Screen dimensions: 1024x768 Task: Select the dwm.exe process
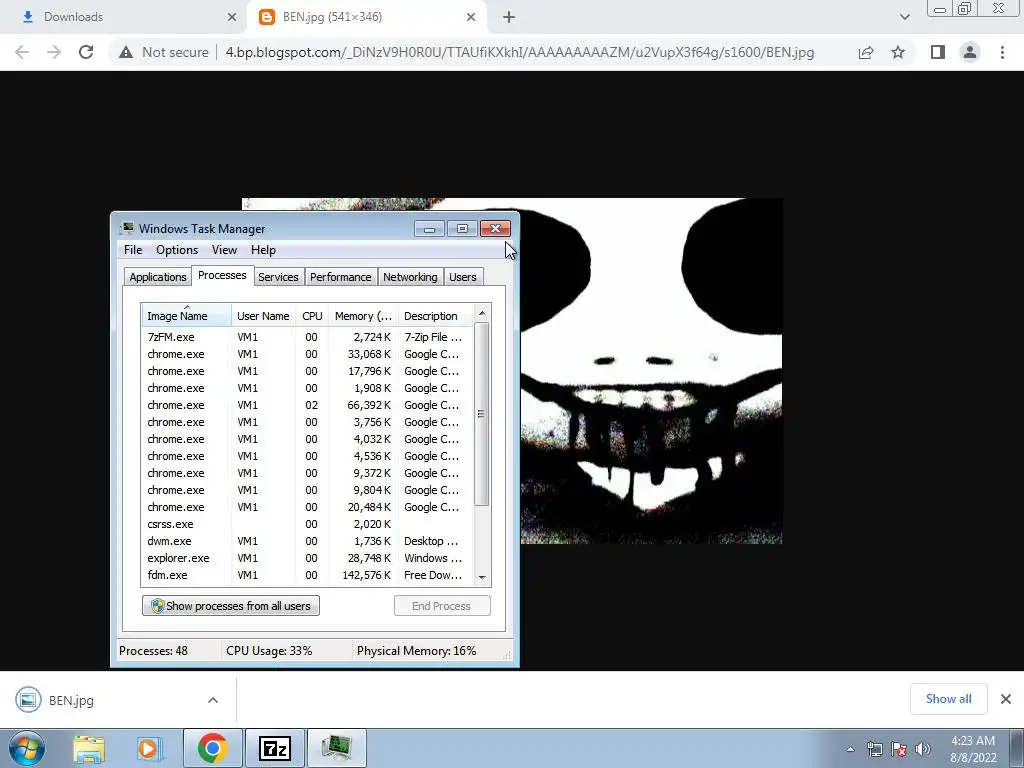(306, 541)
